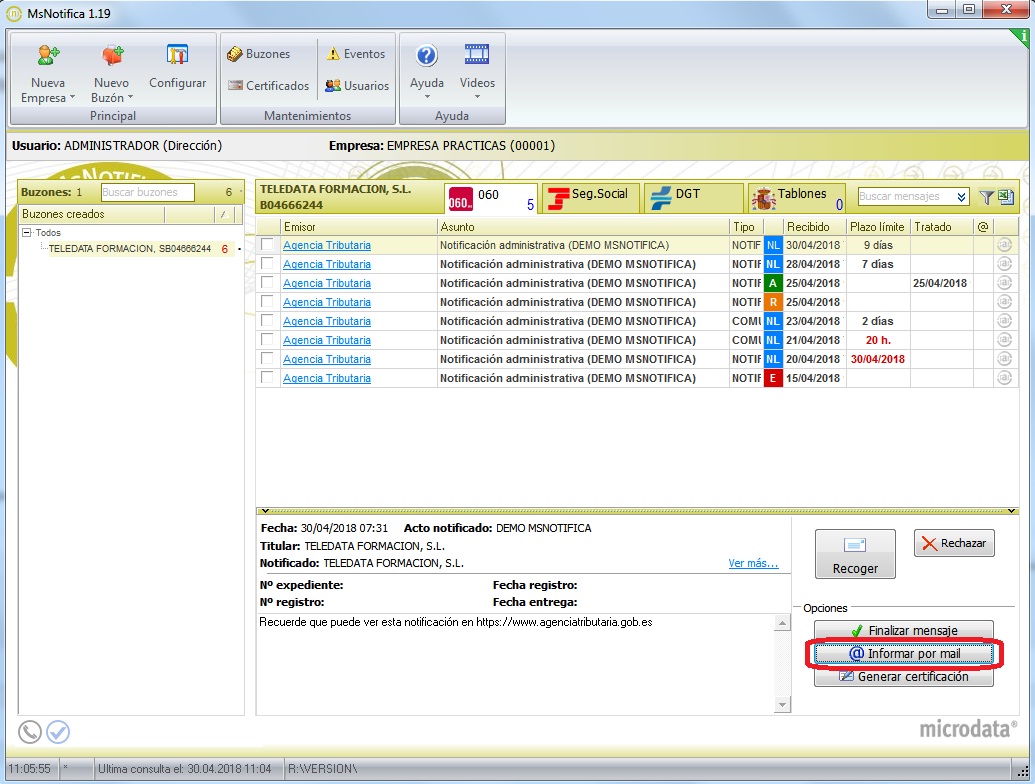
Task: Open Certificados maintenance
Action: (268, 86)
